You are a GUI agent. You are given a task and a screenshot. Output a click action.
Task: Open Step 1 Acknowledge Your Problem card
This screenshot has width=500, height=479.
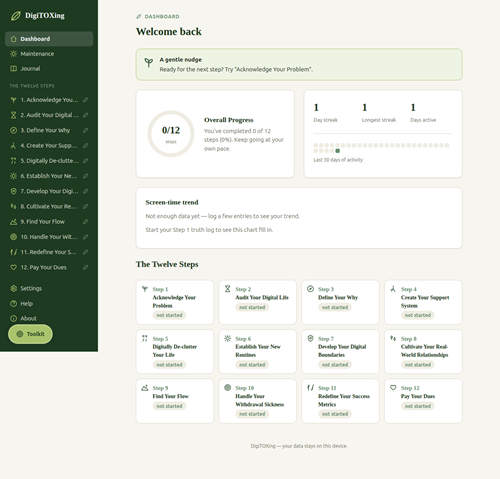175,302
